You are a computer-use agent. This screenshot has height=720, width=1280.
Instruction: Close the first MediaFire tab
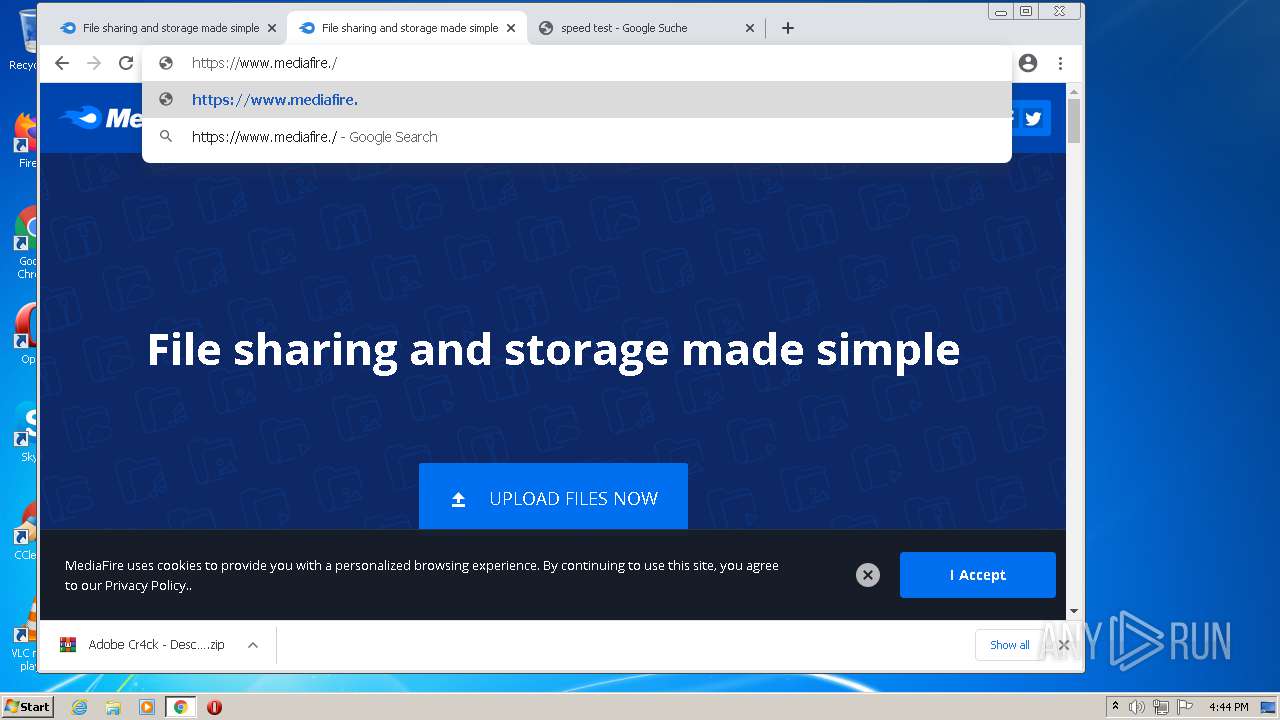pos(272,28)
